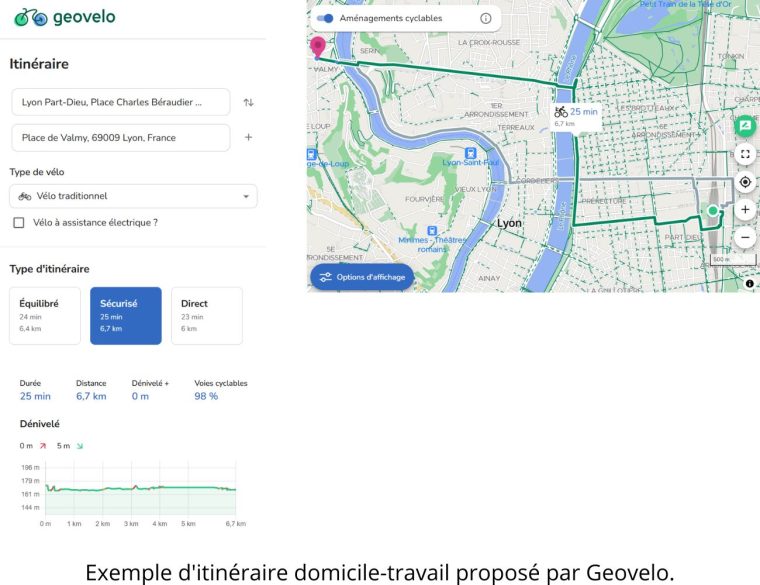Click the 500 m map scale bar
Screen dimensions: 760x585
tap(732, 260)
